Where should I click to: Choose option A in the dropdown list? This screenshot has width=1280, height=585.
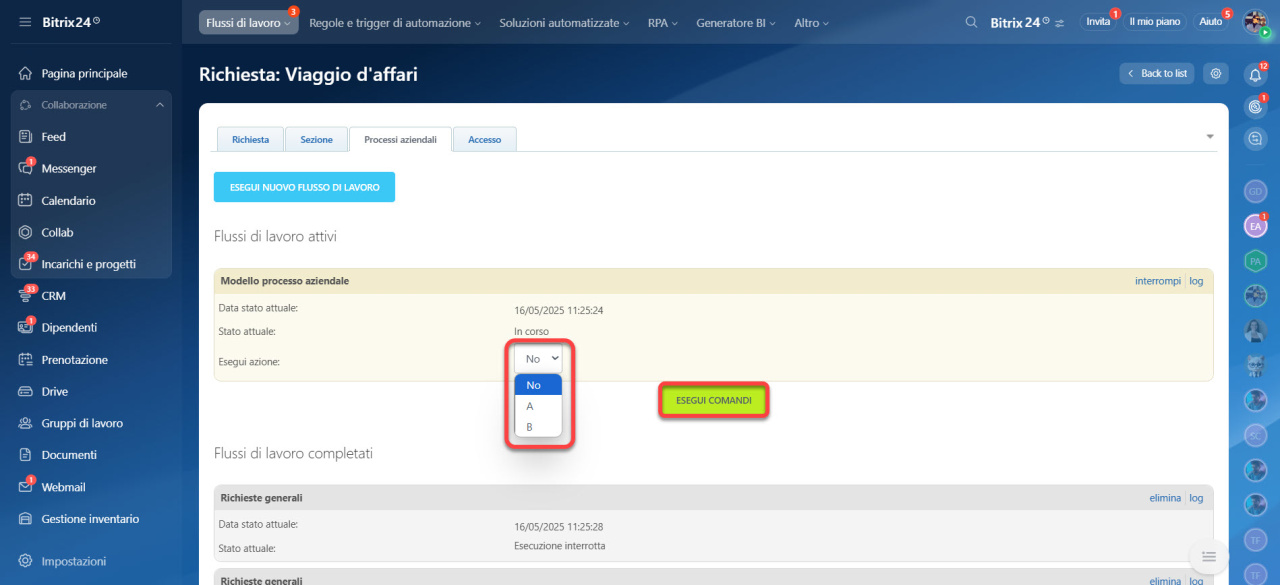click(x=538, y=406)
